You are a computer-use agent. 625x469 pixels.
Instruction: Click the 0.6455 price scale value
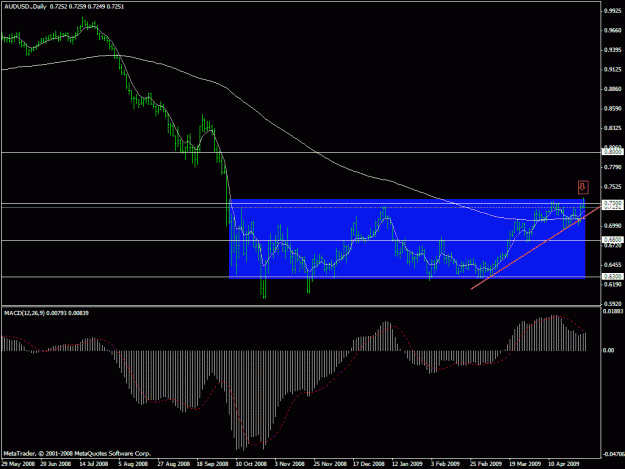point(613,265)
